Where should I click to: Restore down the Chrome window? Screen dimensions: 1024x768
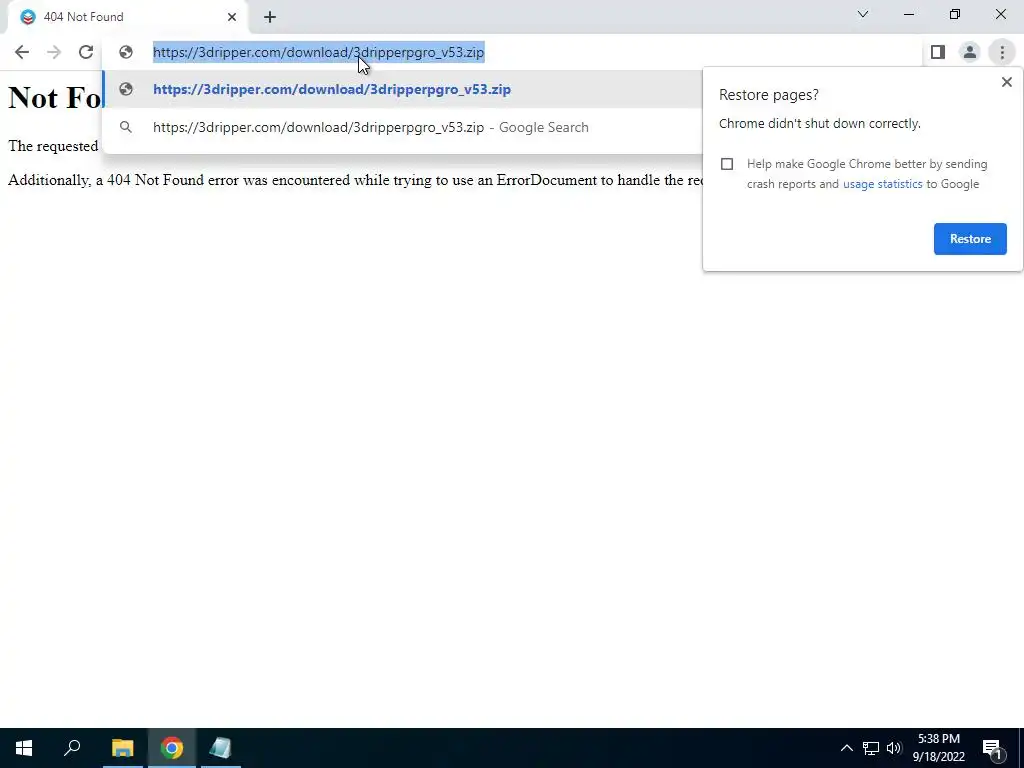955,14
